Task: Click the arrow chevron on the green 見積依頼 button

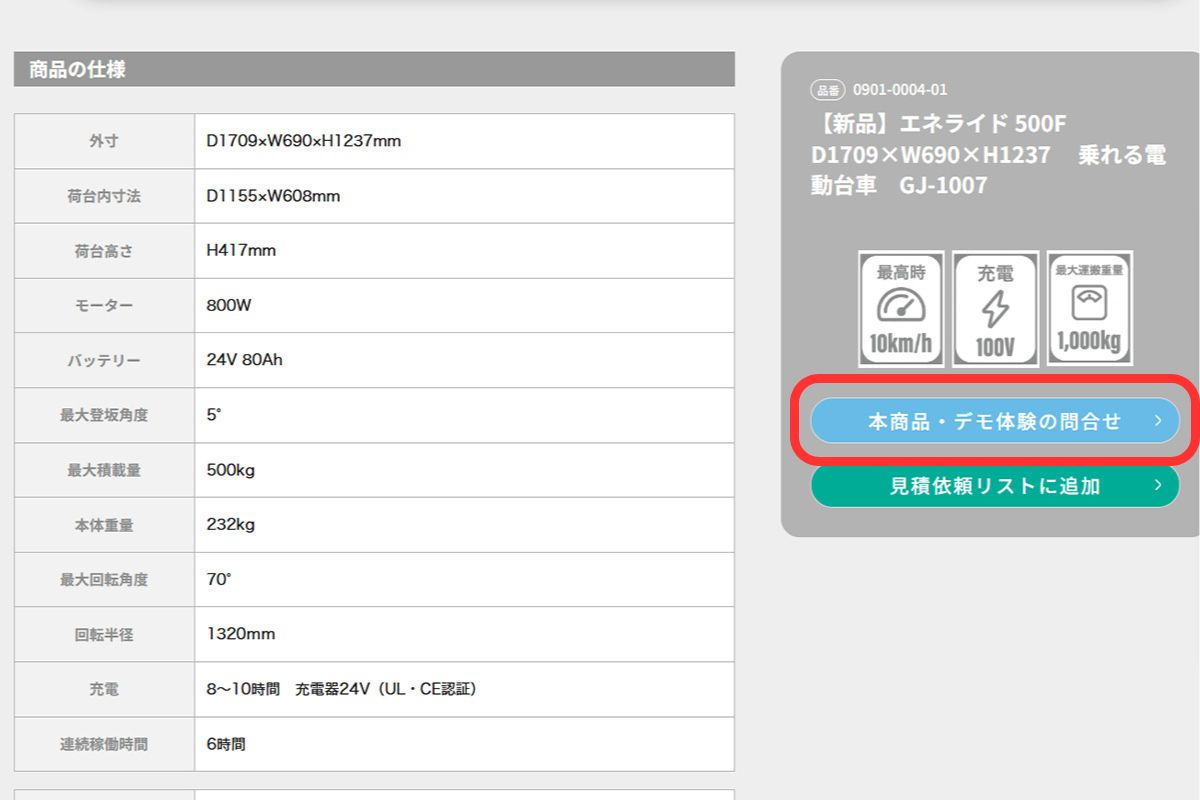Action: [1158, 486]
